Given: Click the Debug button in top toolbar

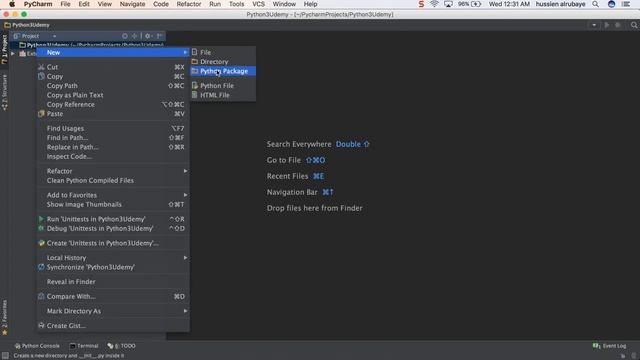Looking at the screenshot, I should point(618,25).
